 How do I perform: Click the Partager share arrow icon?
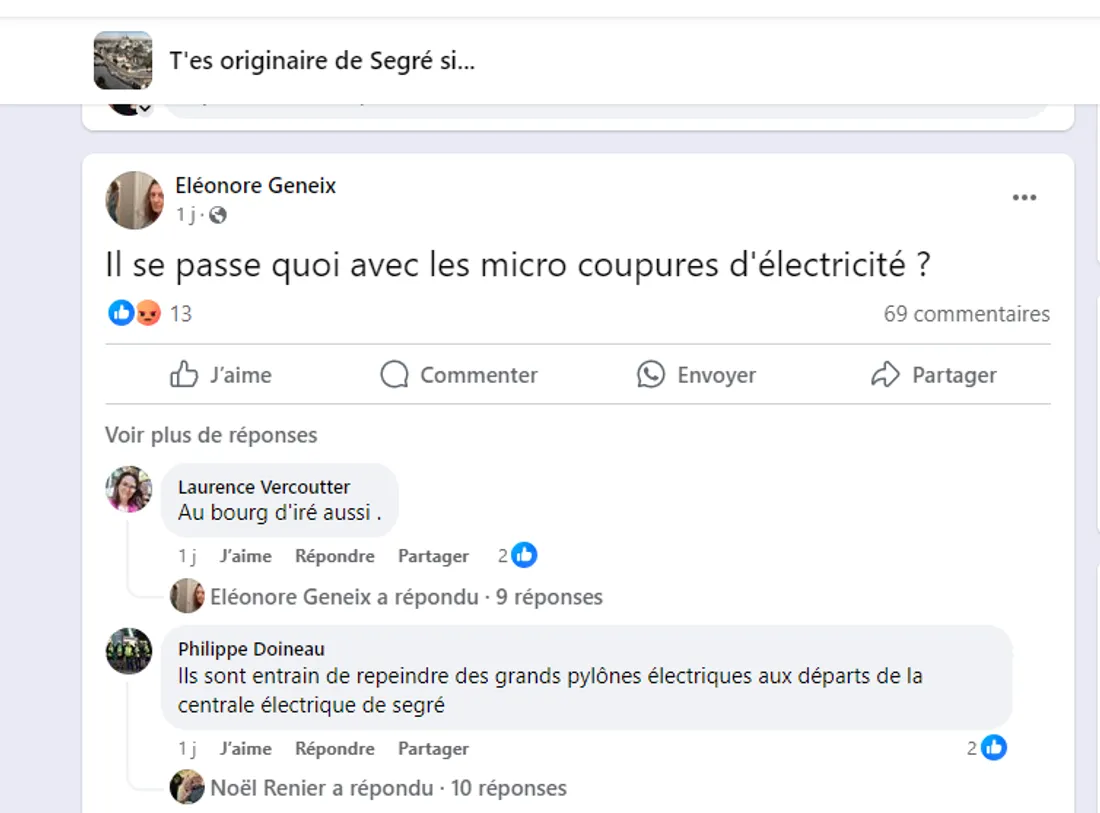pyautogui.click(x=884, y=374)
